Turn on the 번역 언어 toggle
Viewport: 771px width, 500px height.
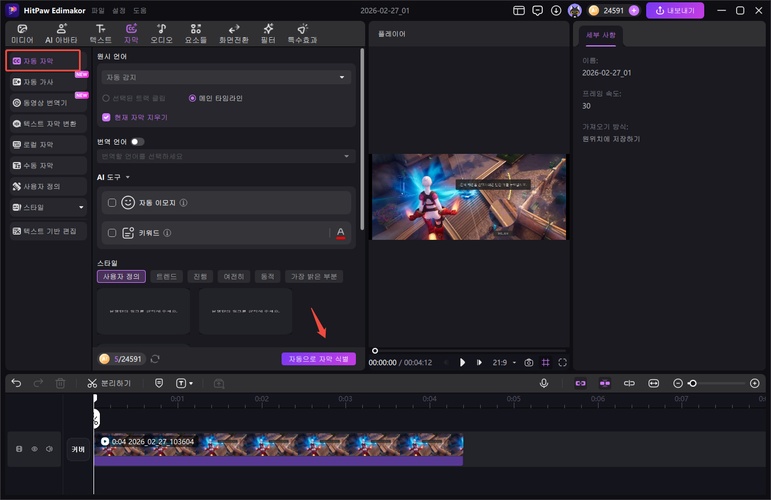tap(136, 142)
